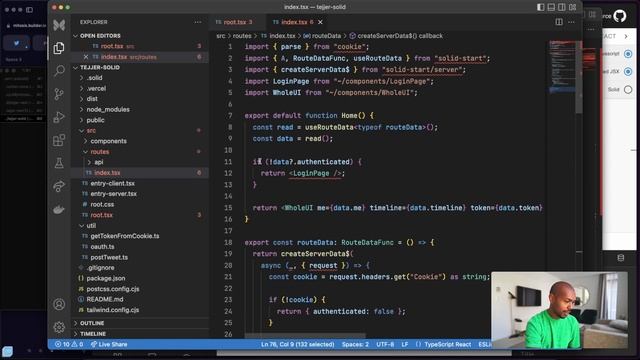Open the Search view in activity bar

[59, 71]
